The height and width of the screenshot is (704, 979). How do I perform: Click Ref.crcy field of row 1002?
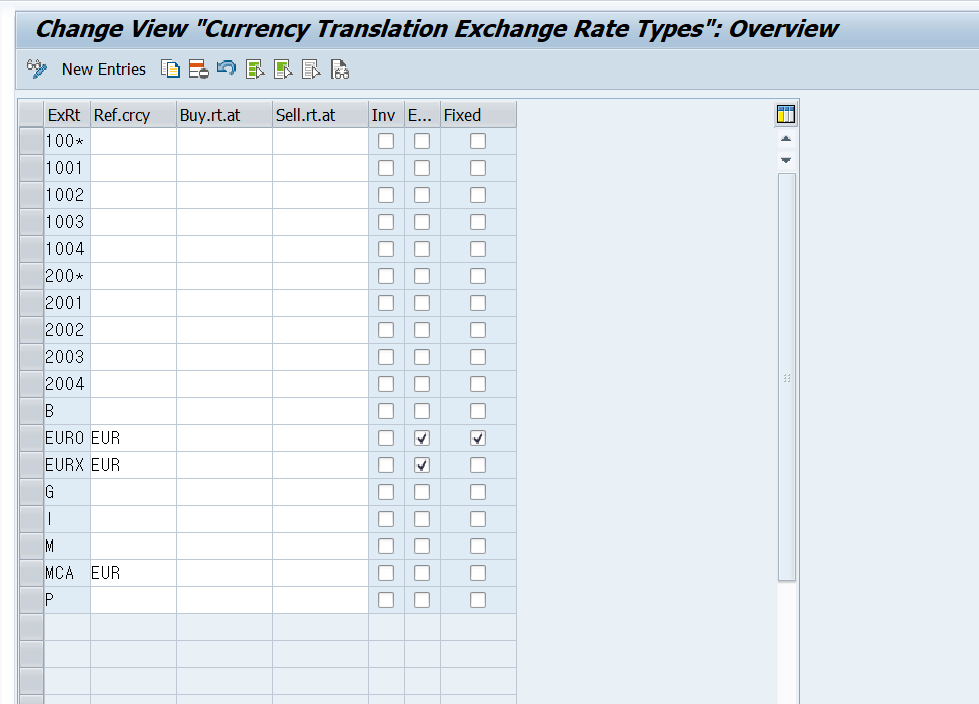point(134,195)
